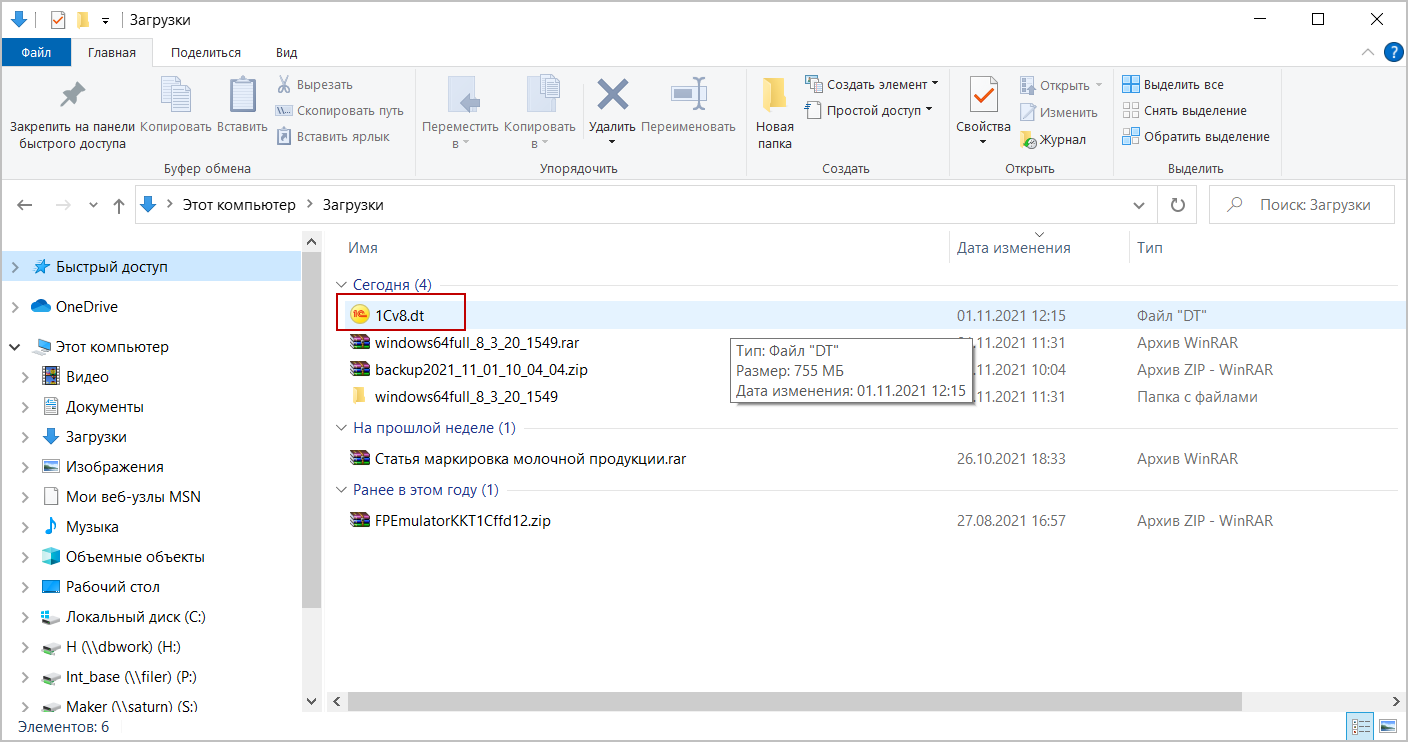The width and height of the screenshot is (1408, 742).
Task: Switch to the Главная ribbon tab
Action: (112, 53)
